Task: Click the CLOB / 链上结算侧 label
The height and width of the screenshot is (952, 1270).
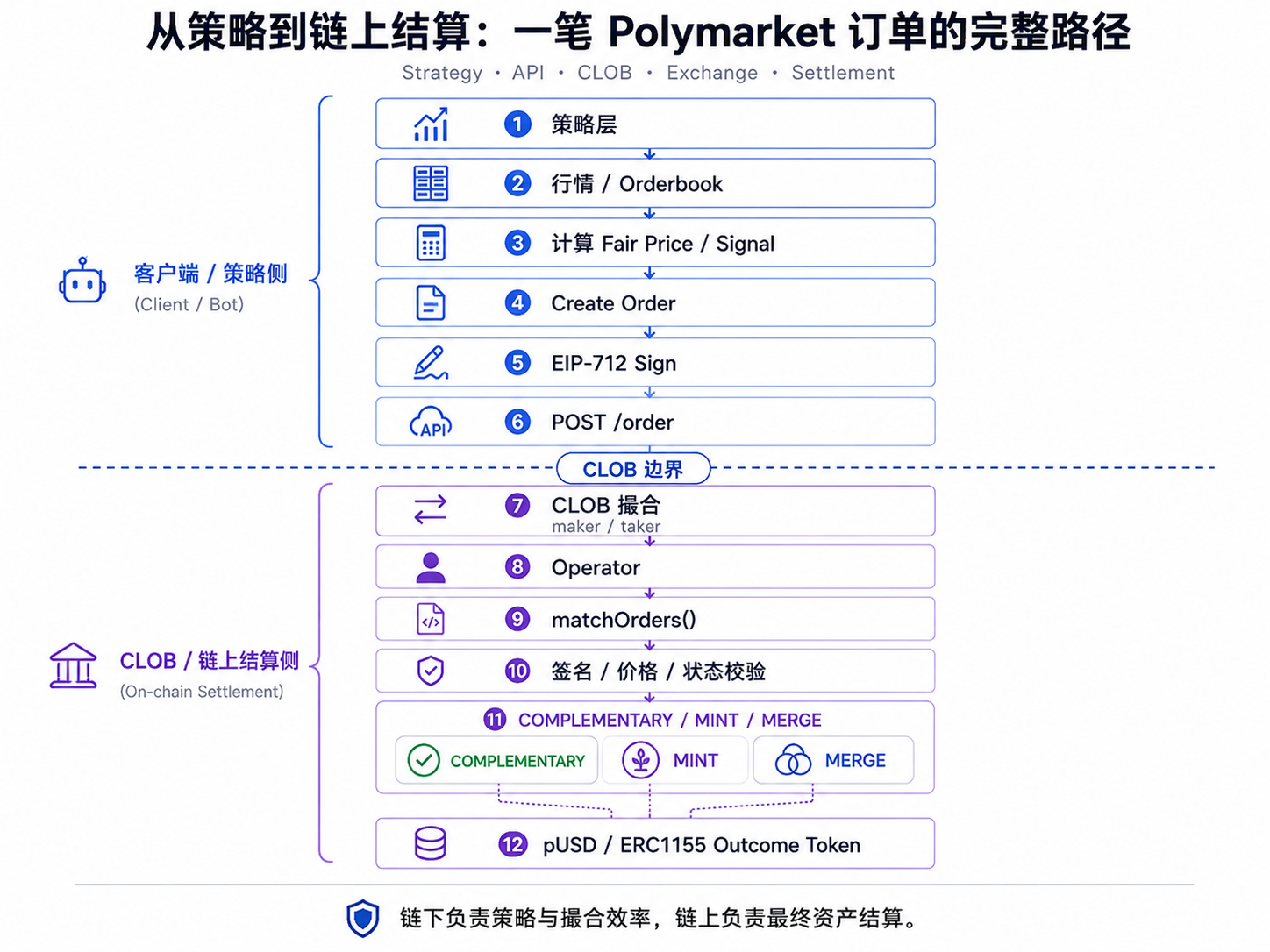Action: point(210,661)
